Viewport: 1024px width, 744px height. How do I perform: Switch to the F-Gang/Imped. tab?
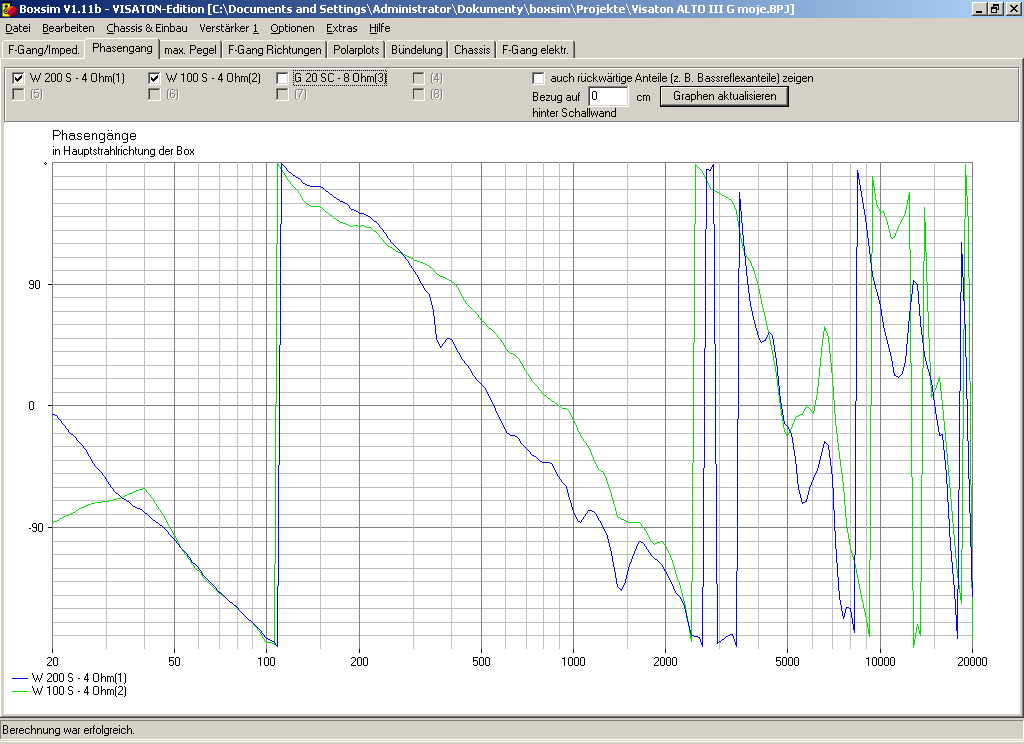click(44, 50)
